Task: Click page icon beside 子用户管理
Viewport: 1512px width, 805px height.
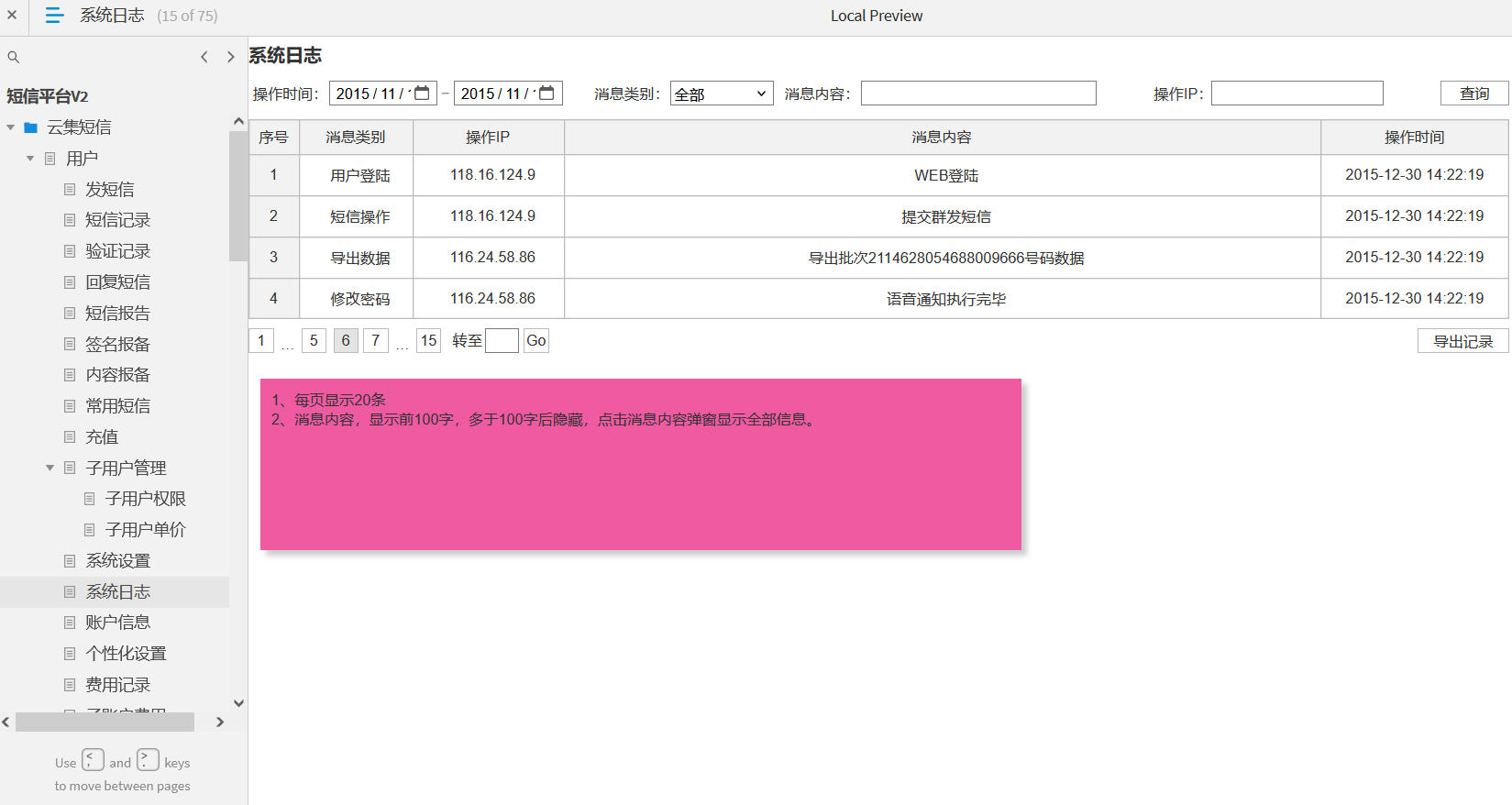Action: coord(70,468)
